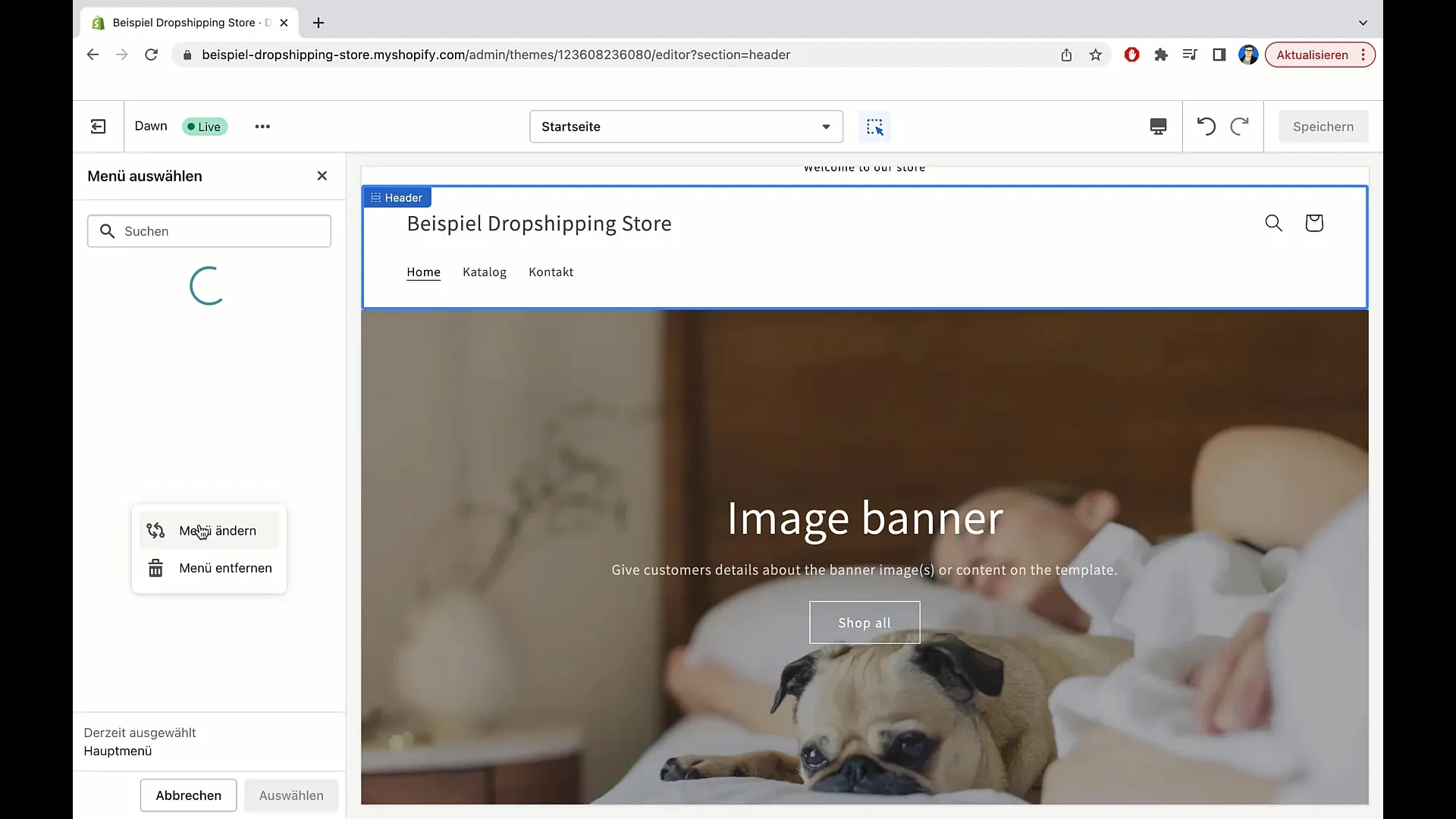The image size is (1456, 819).
Task: Share this page via address bar icon
Action: tap(1066, 55)
